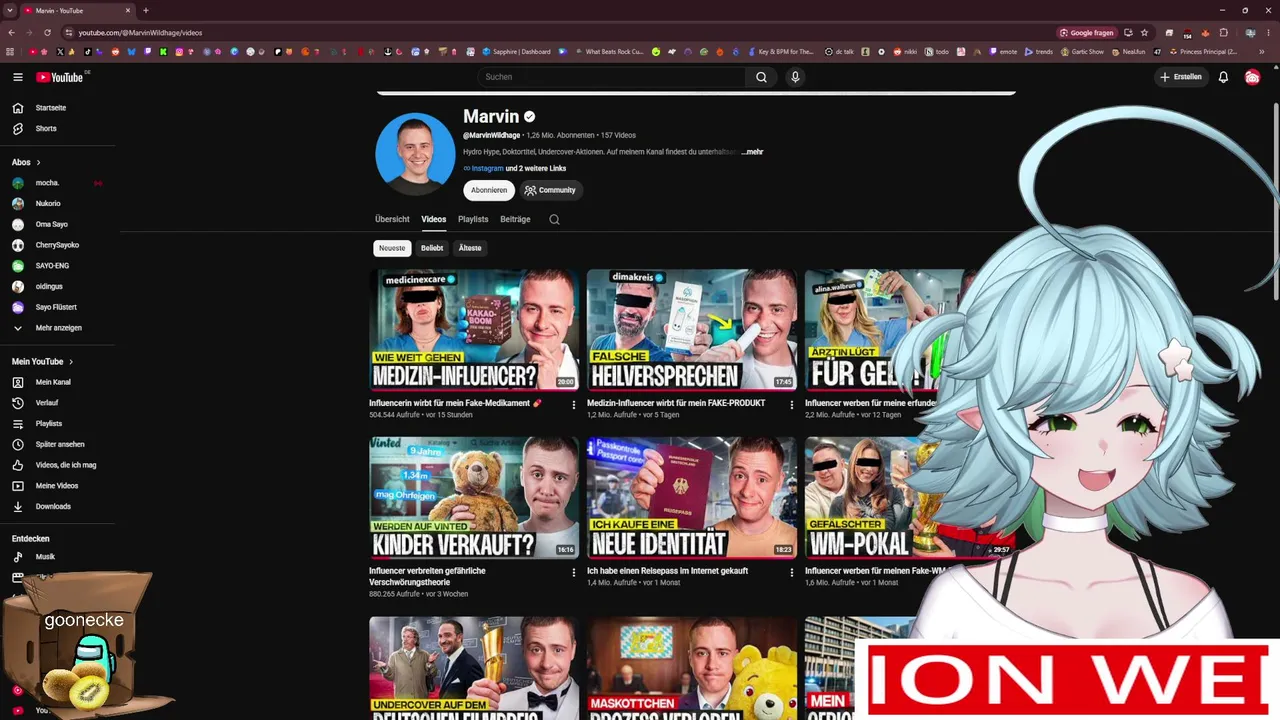Sort videos by Älteste
The height and width of the screenshot is (720, 1280).
click(470, 248)
